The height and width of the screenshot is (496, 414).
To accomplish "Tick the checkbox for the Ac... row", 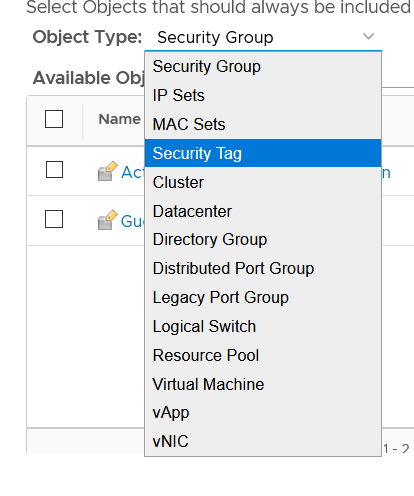I will point(54,170).
